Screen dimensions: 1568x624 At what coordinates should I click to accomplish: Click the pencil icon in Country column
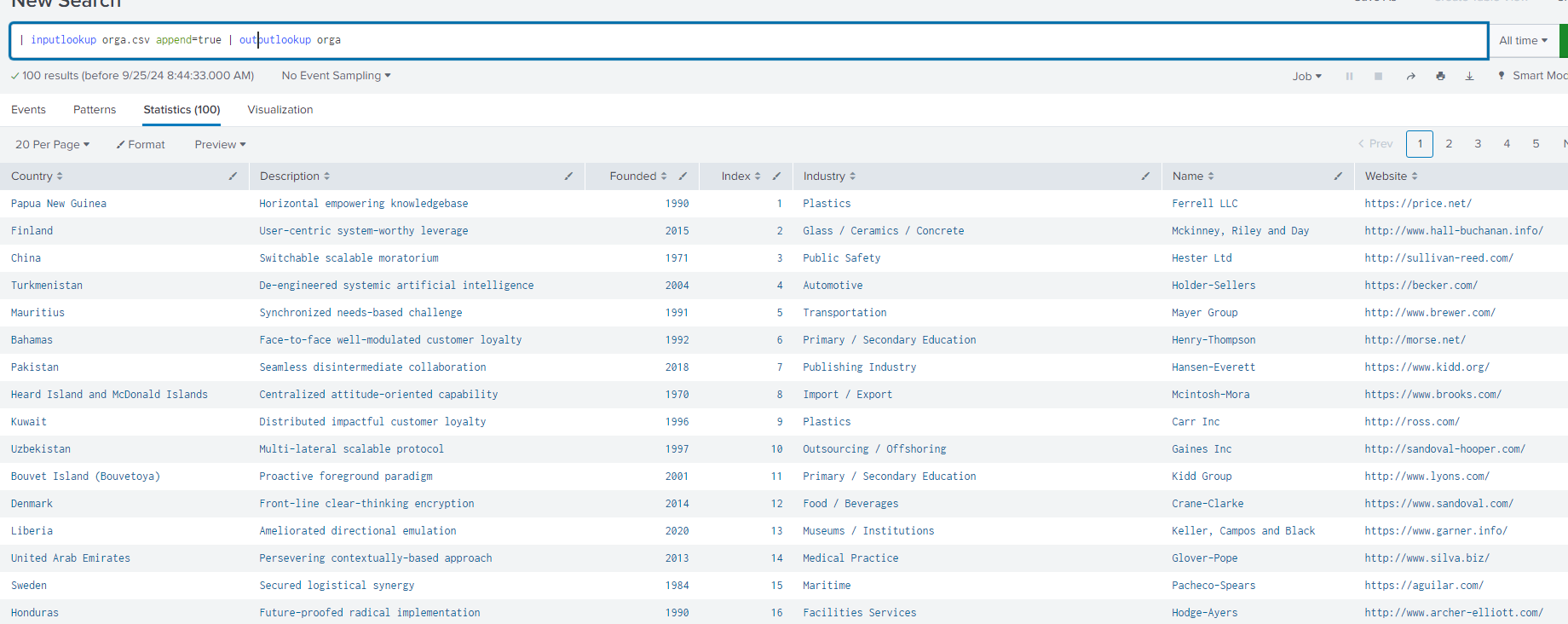(233, 176)
